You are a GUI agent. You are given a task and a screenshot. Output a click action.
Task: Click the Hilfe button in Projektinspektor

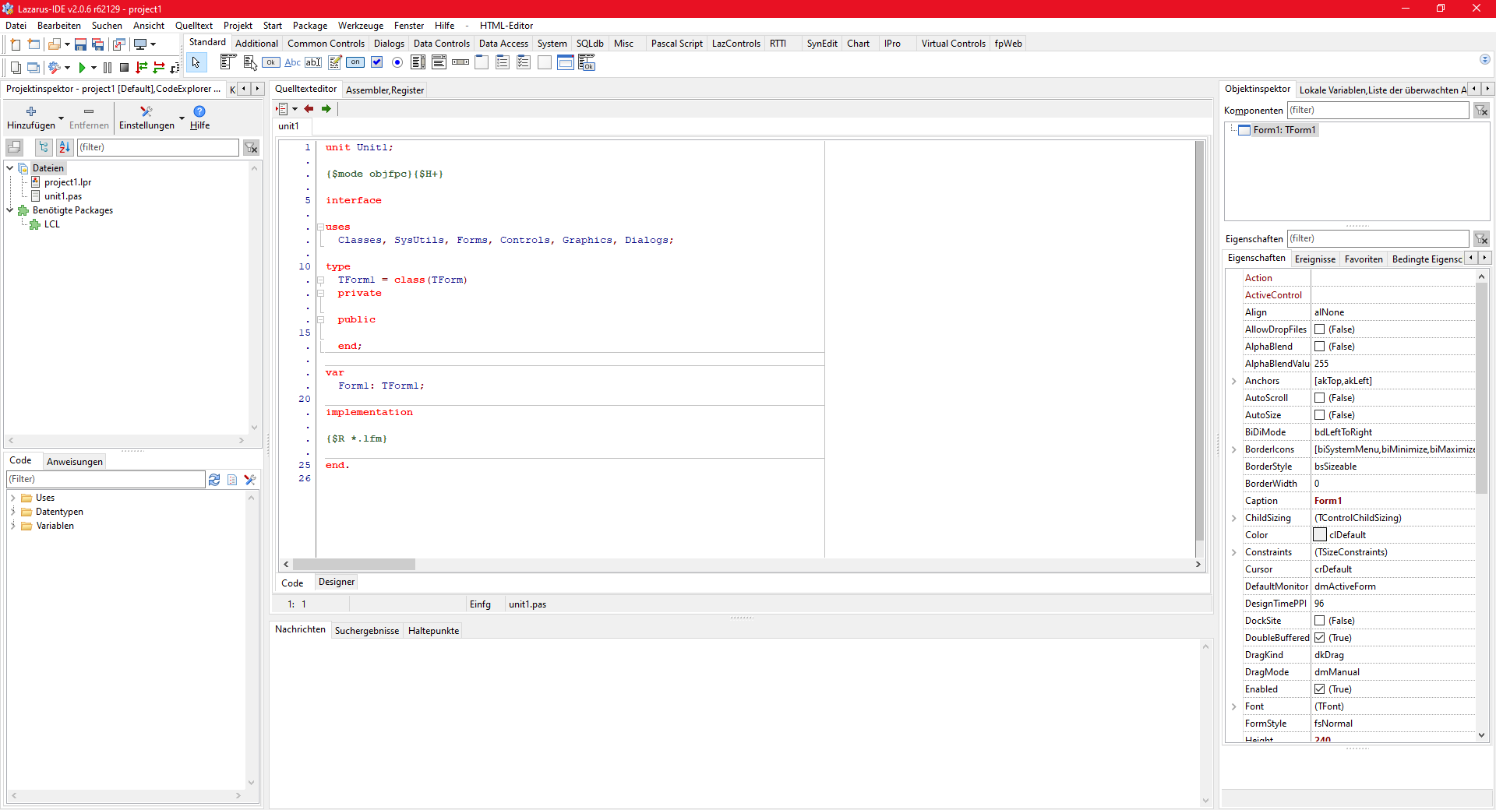[x=199, y=118]
